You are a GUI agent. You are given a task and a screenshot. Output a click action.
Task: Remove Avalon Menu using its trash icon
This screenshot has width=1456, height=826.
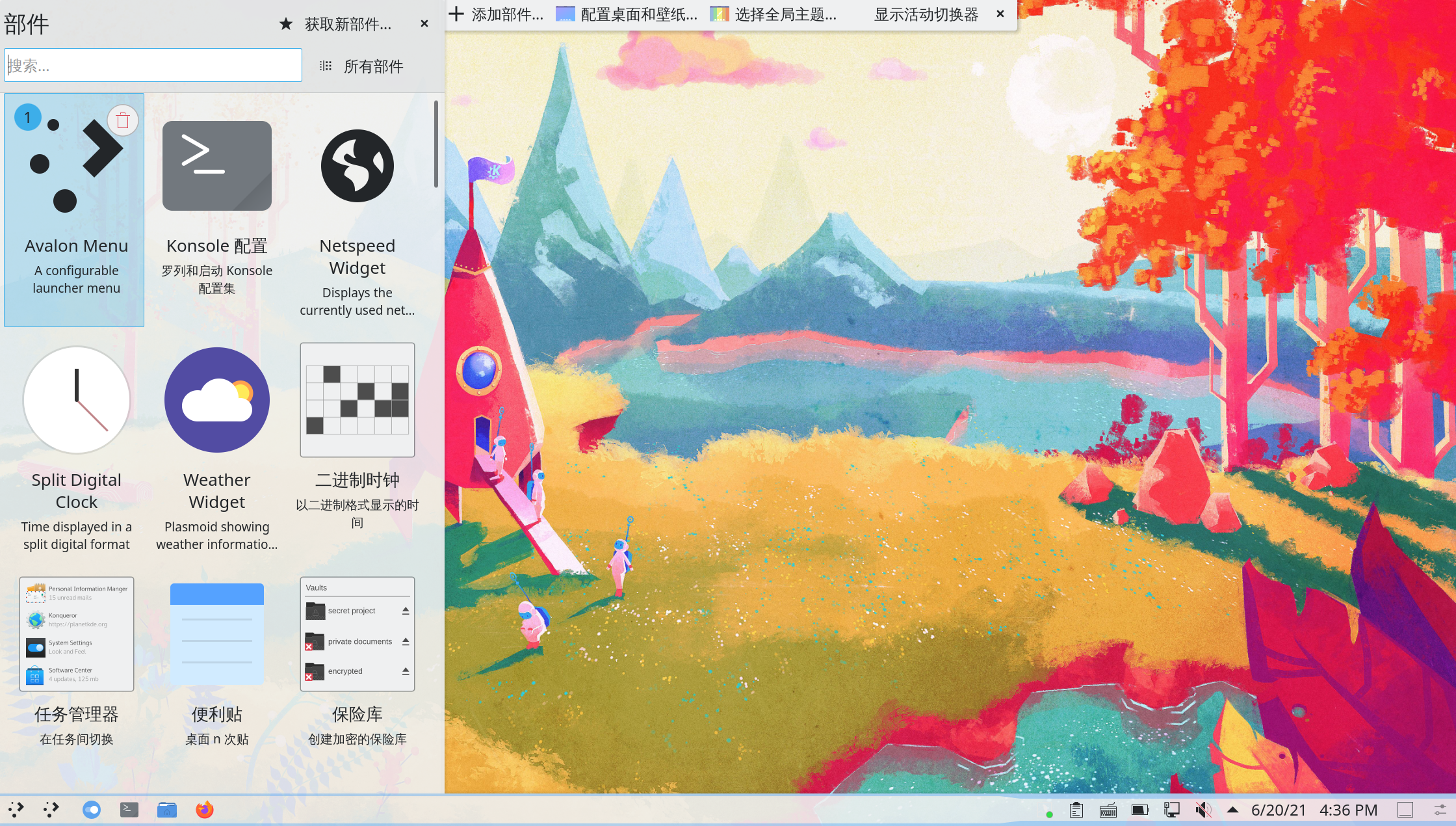click(123, 120)
